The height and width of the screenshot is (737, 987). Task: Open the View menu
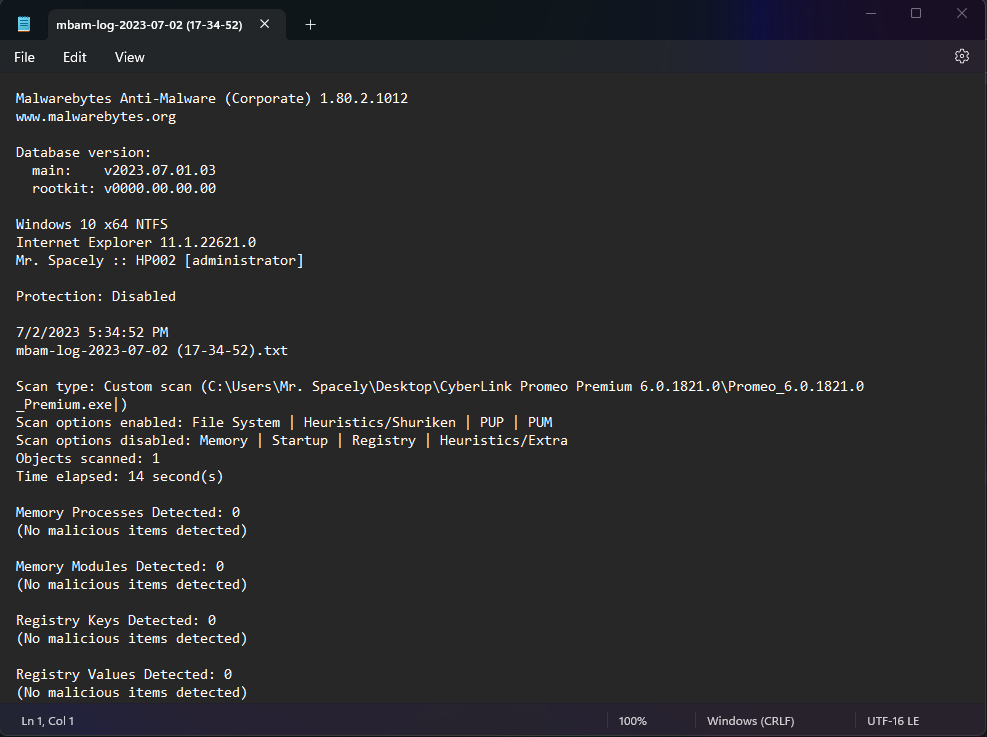coord(130,57)
